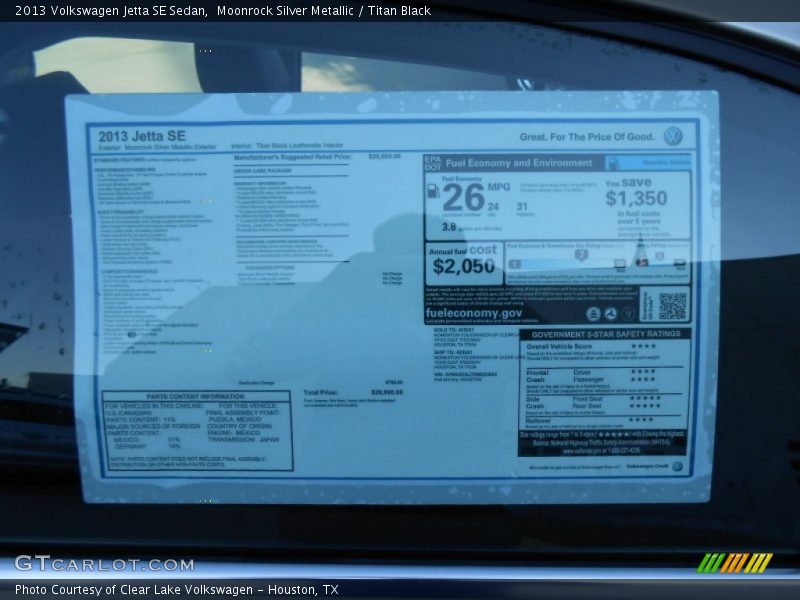
Task: Click the fuel pump icon beside 26 MPG
Action: [x=433, y=190]
